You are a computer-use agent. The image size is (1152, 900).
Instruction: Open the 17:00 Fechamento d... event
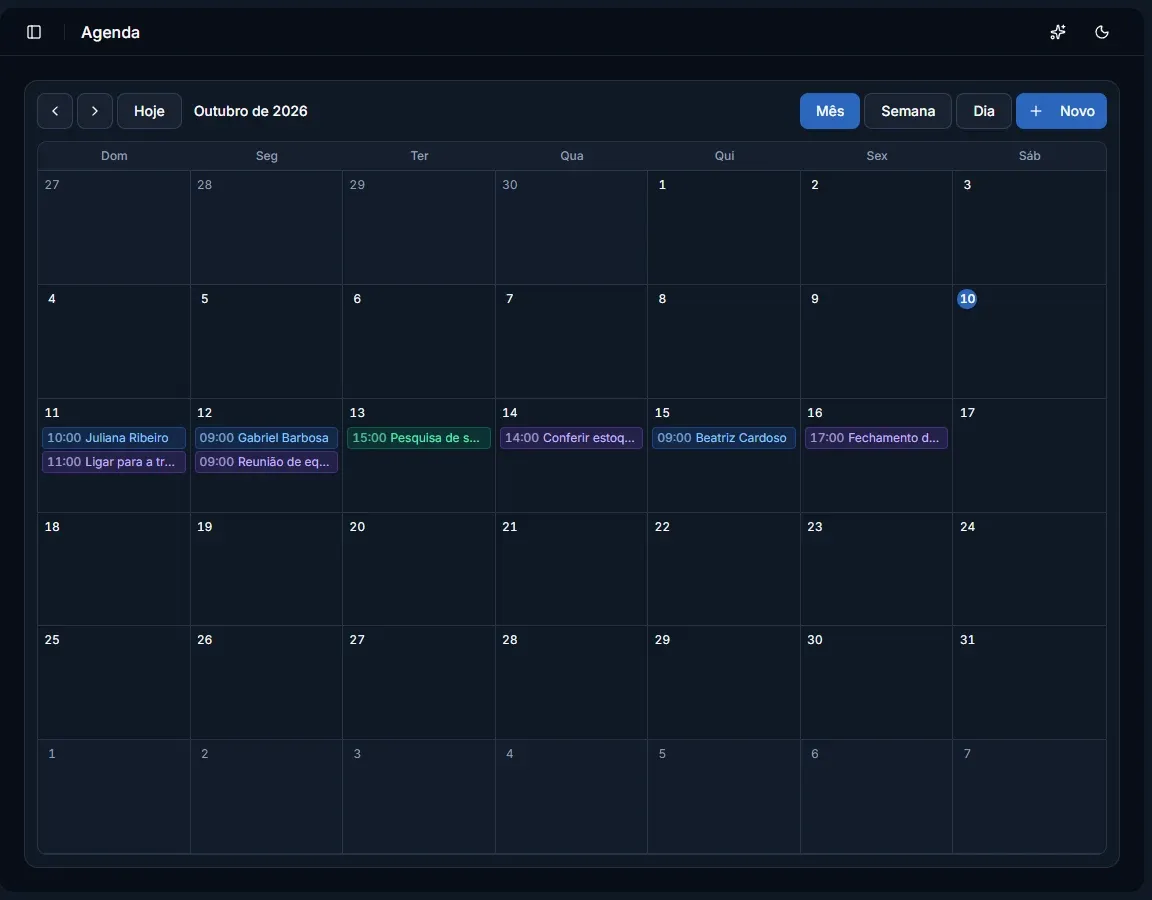(x=876, y=438)
